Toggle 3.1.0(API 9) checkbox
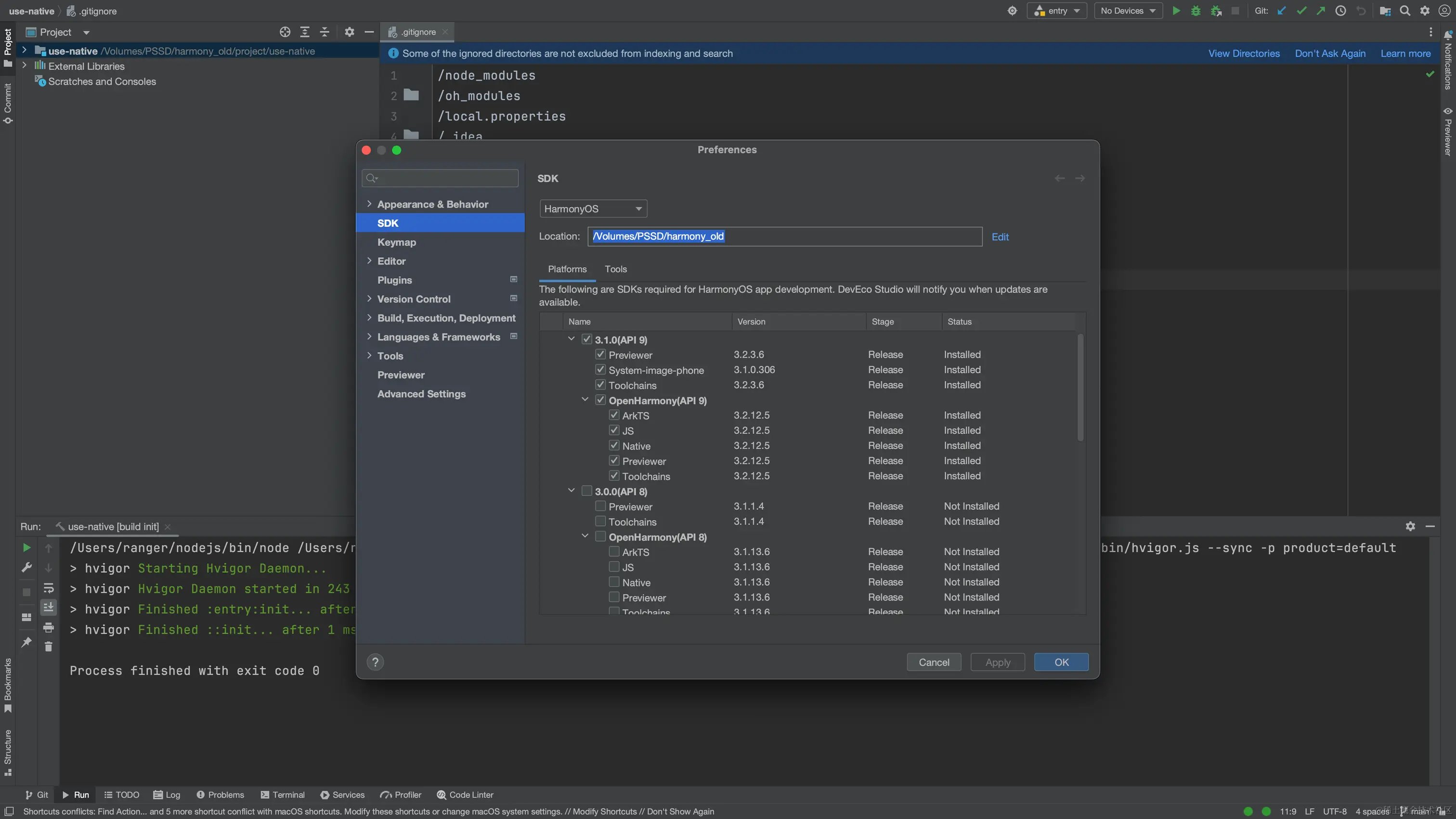1456x819 pixels. coord(587,339)
